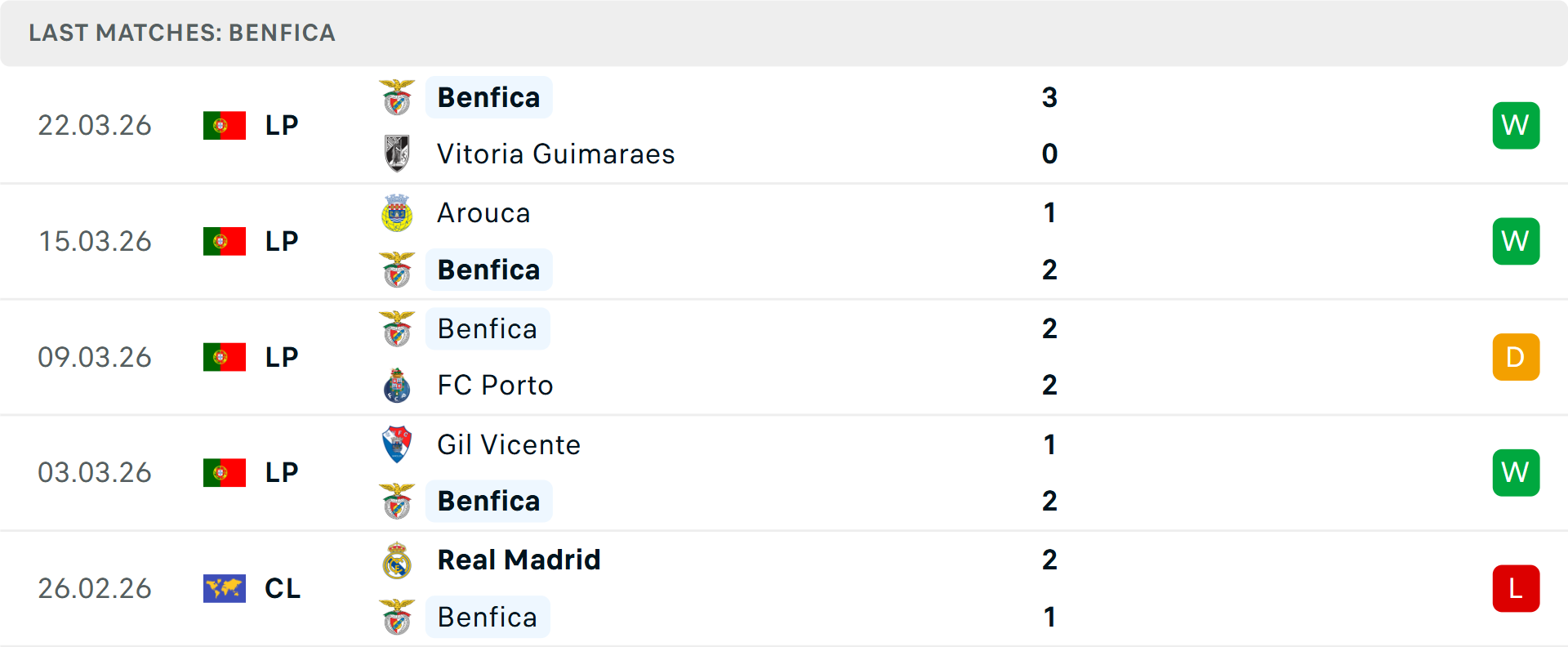Click the Real Madrid team name
Viewport: 1568px width, 647px height.
519,560
